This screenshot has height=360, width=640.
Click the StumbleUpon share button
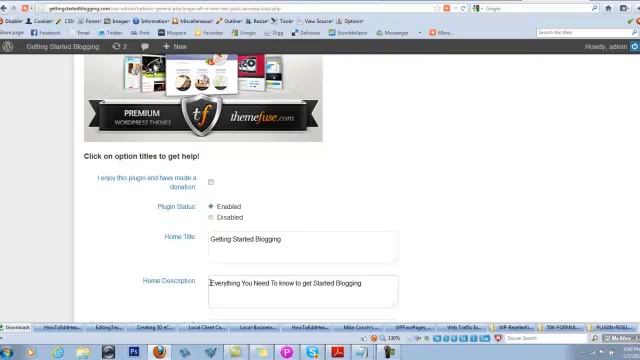[348, 33]
